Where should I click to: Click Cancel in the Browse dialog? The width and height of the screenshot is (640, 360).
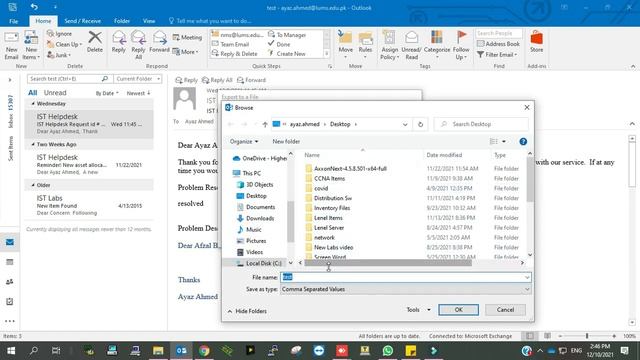tap(505, 310)
